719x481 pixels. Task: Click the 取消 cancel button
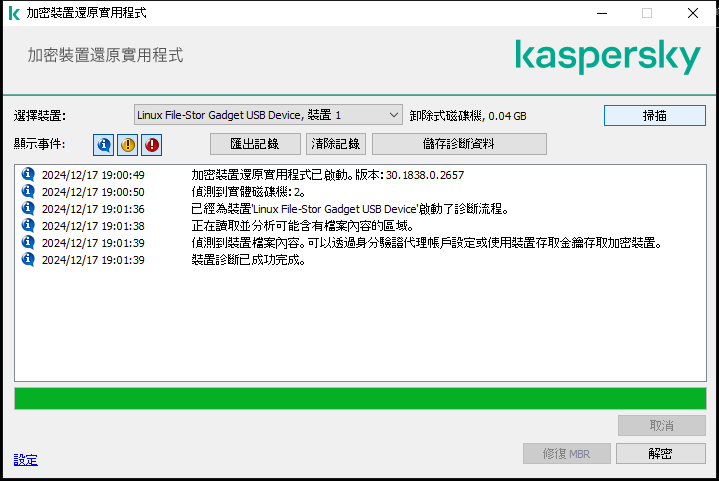coord(661,426)
